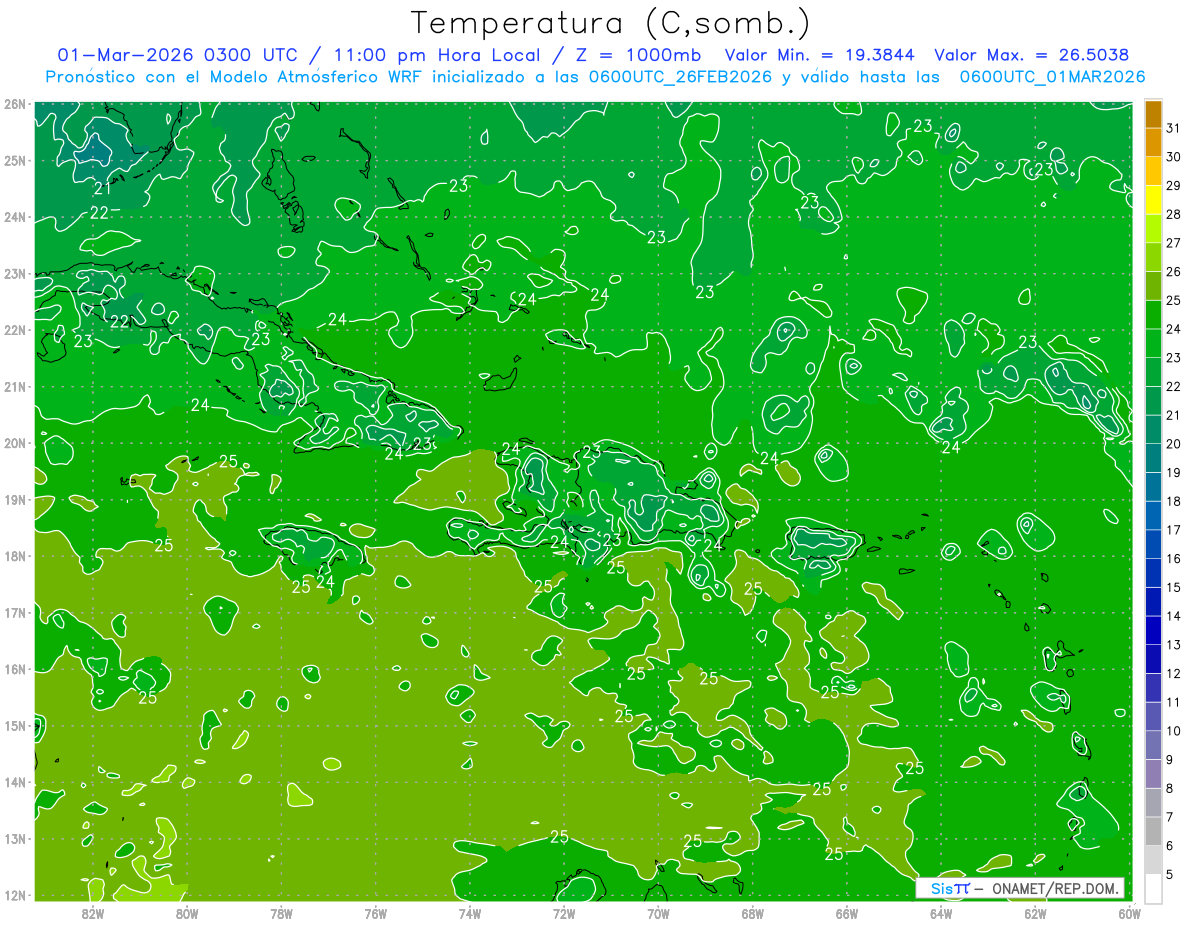
Task: Click the '60W' longitude axis label
Action: pyautogui.click(x=1129, y=913)
